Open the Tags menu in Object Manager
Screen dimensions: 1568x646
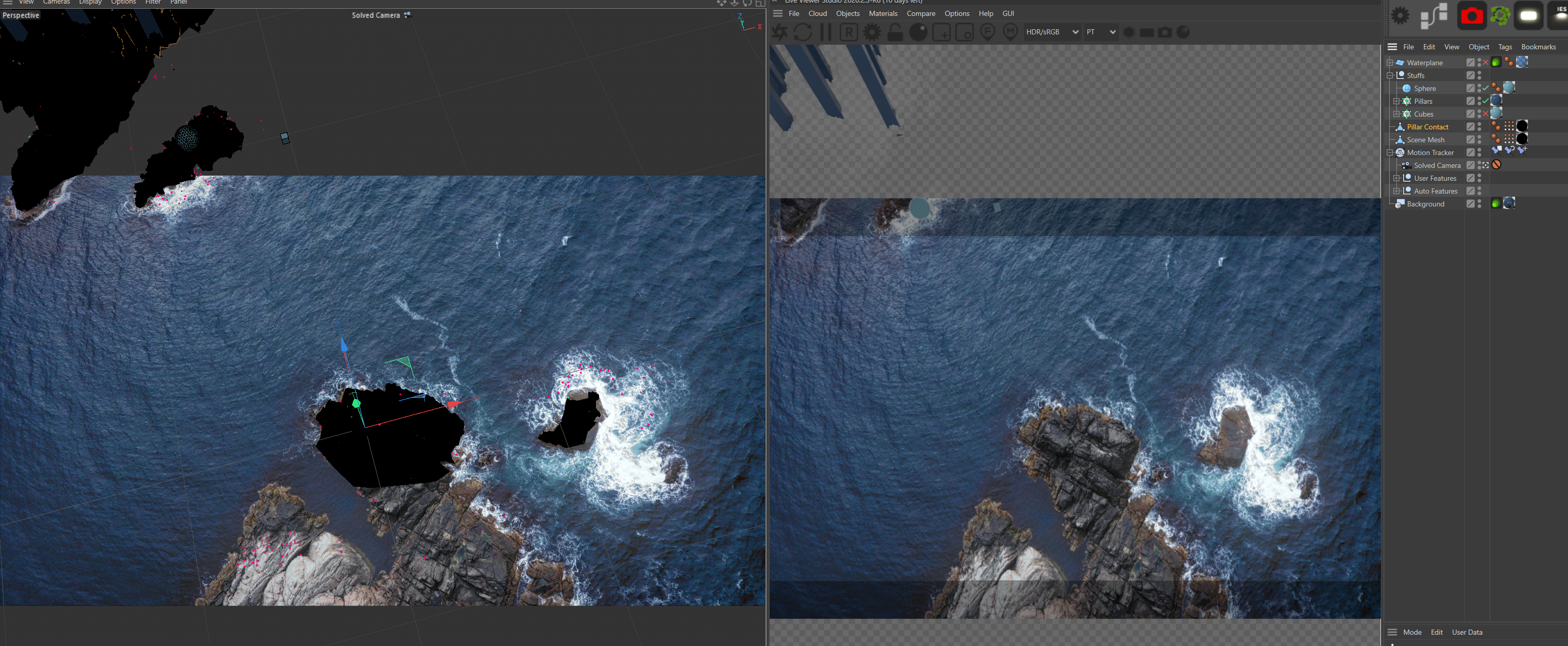[x=1505, y=47]
